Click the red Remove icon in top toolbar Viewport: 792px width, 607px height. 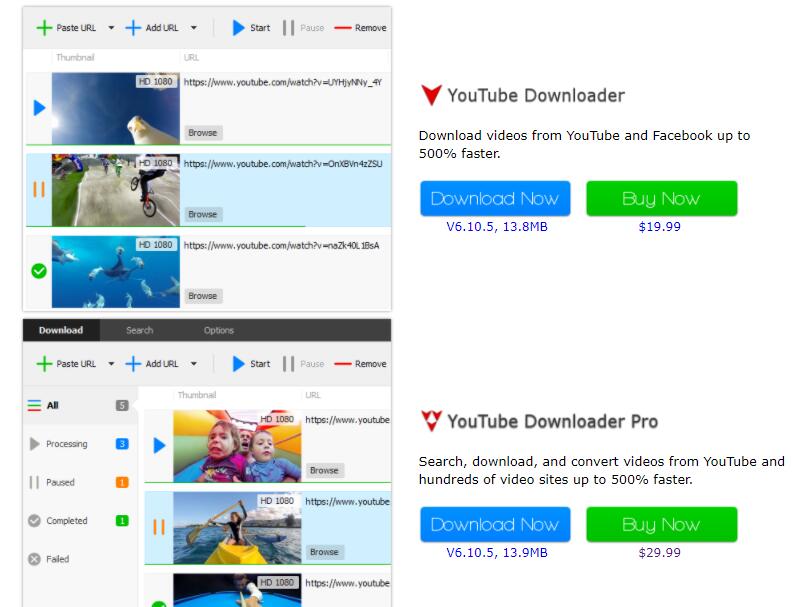coord(343,28)
